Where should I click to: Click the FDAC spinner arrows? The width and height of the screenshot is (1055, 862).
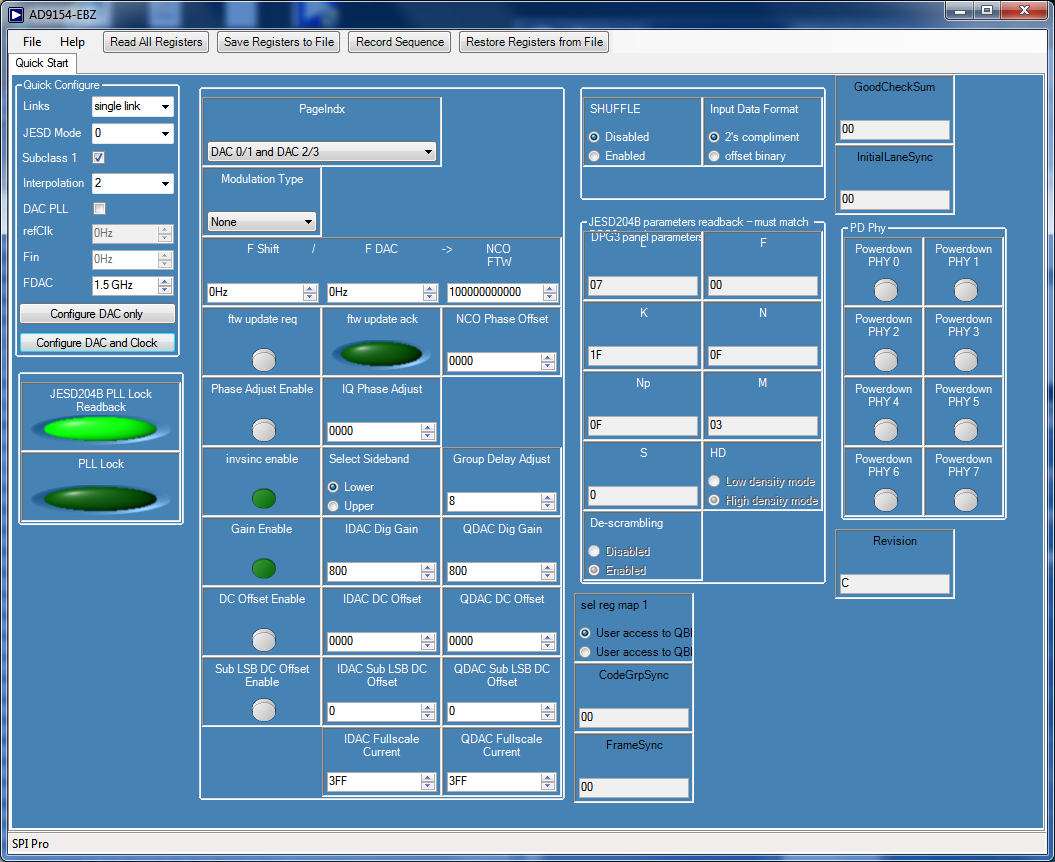click(165, 285)
